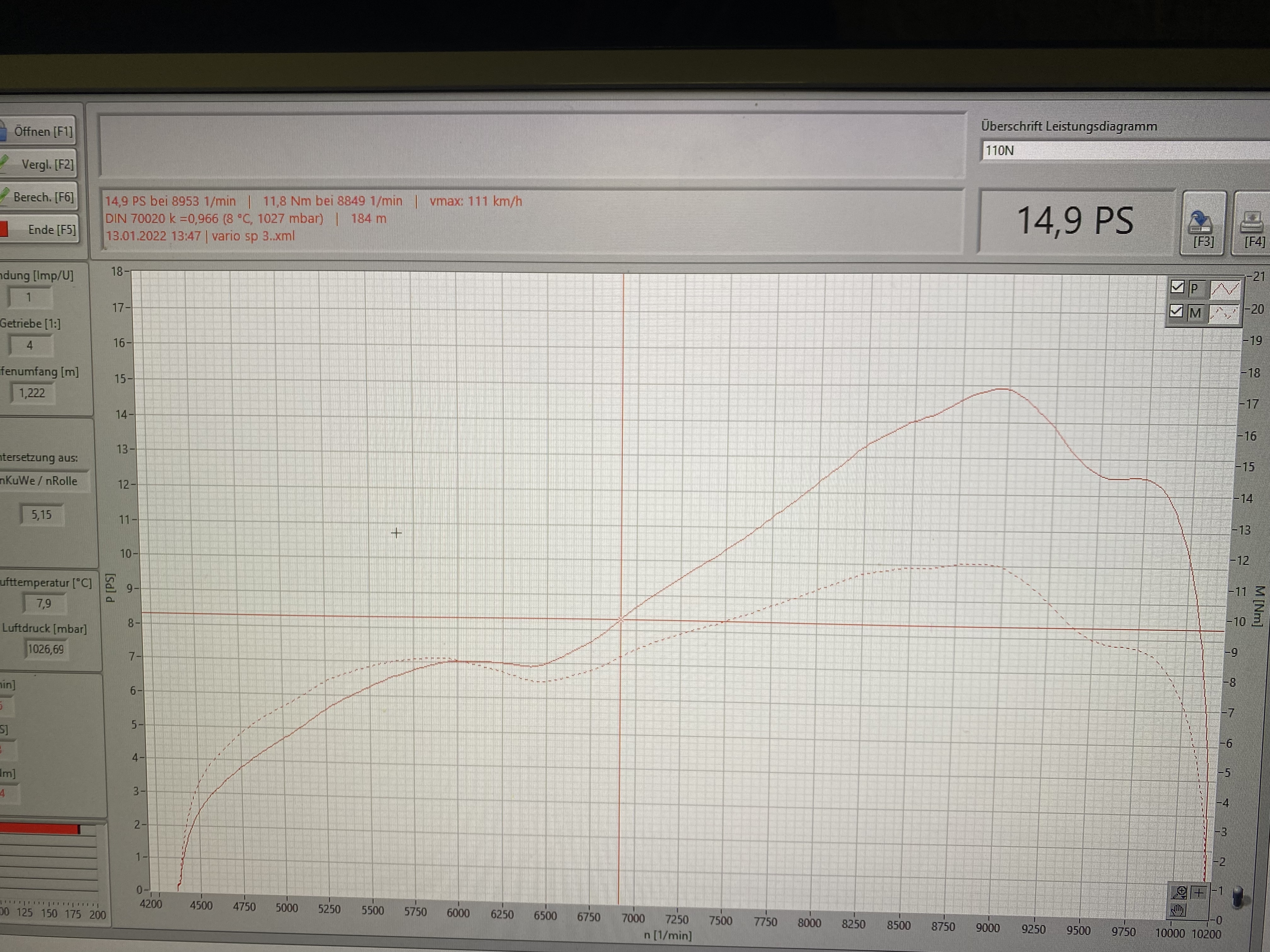Toggle the P power curve checkbox

click(x=1177, y=287)
